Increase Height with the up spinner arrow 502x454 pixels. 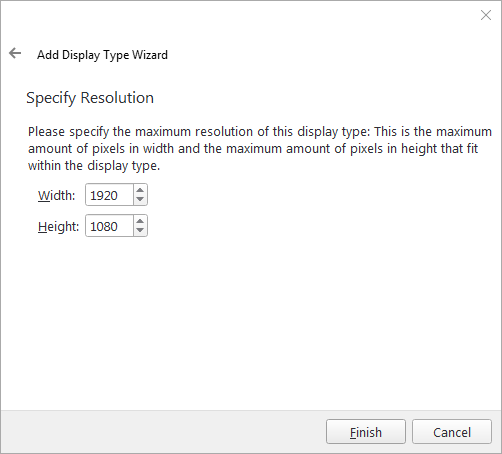click(x=140, y=221)
